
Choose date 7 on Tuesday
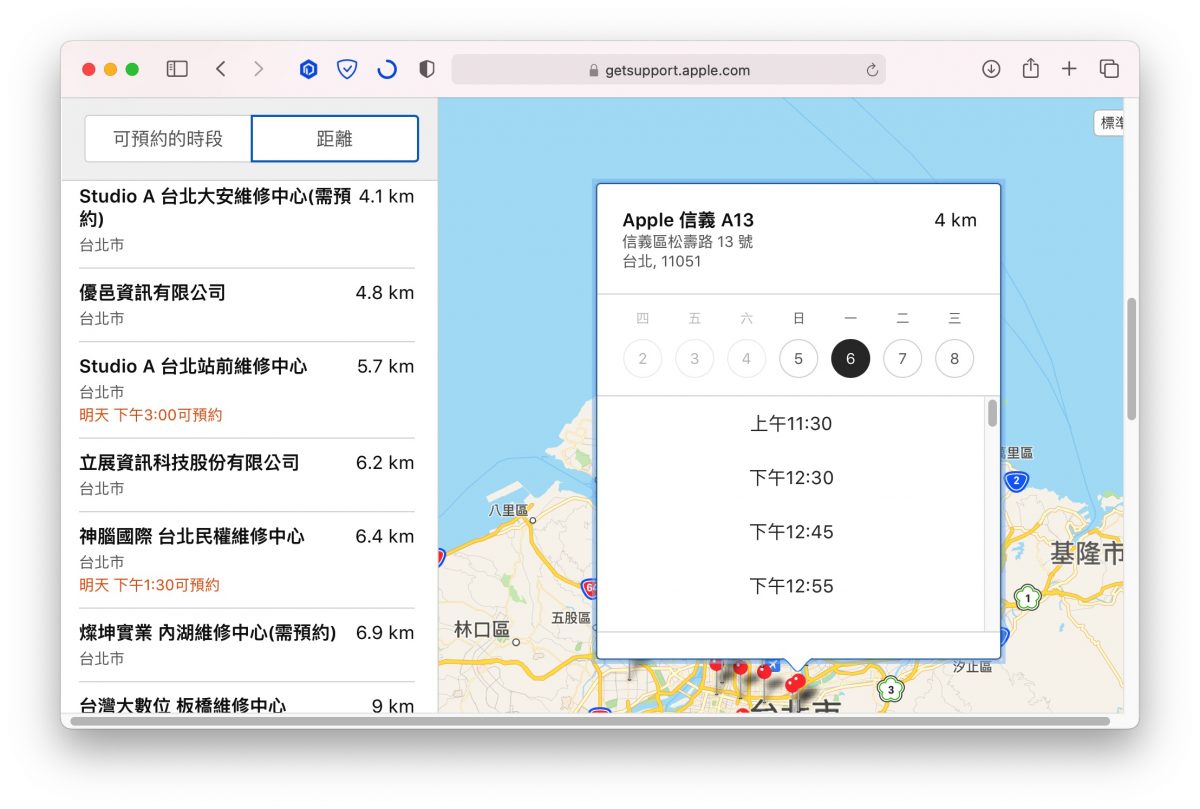[902, 358]
